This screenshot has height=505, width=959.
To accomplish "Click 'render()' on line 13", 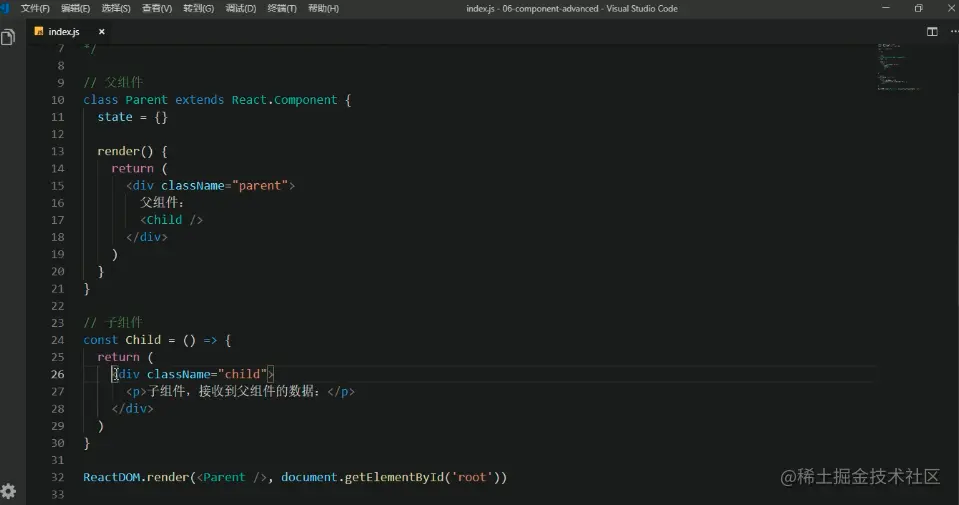I will pos(125,151).
